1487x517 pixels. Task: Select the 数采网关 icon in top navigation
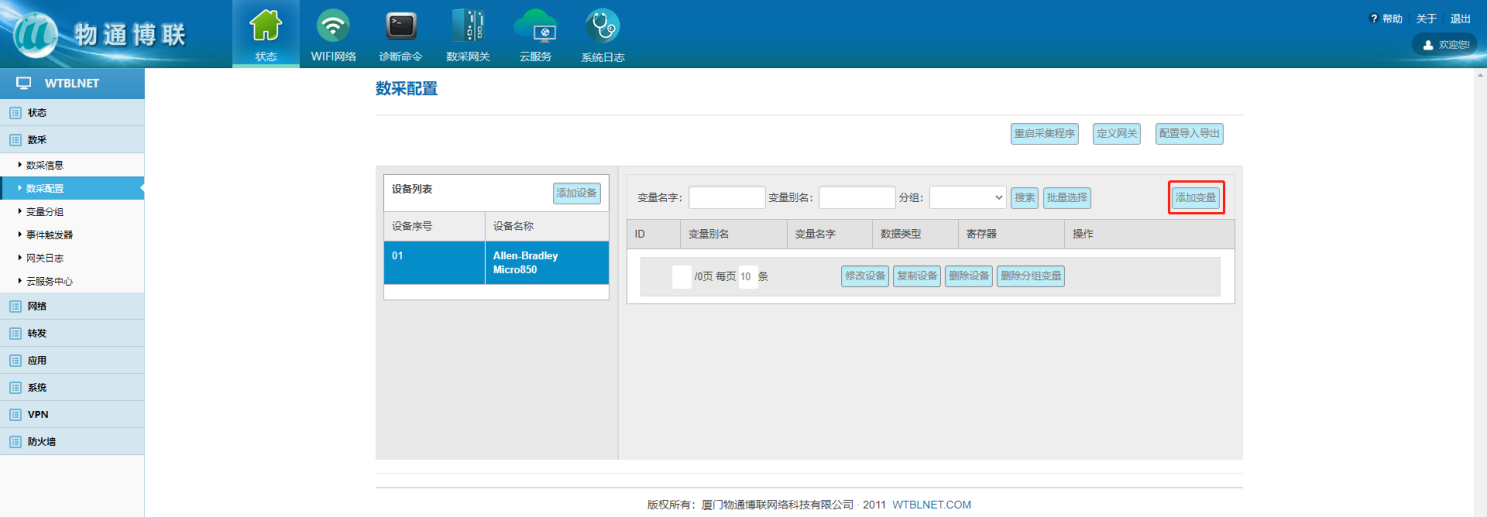pos(467,26)
